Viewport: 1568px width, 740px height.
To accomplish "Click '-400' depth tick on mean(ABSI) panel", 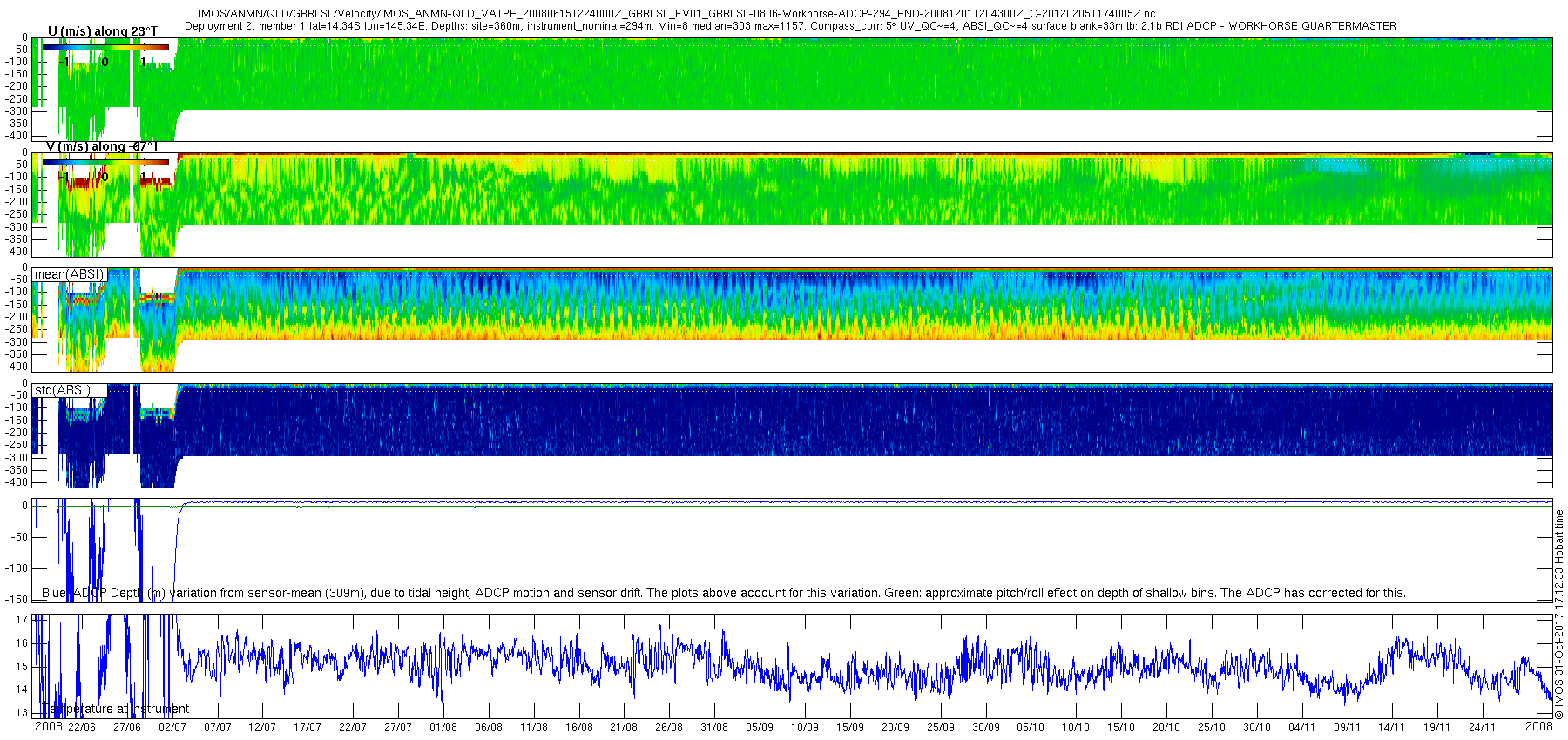I will click(17, 367).
